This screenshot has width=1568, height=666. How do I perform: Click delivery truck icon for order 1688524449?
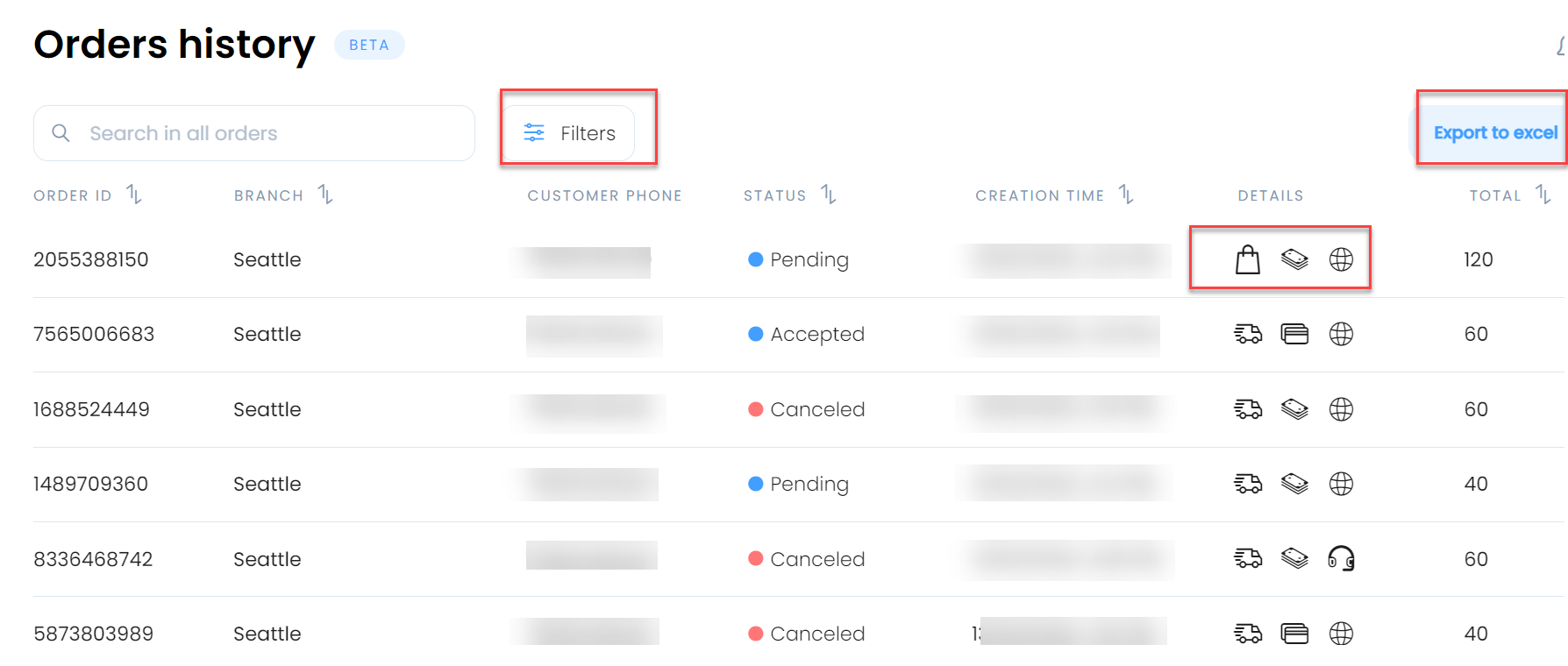(1248, 409)
